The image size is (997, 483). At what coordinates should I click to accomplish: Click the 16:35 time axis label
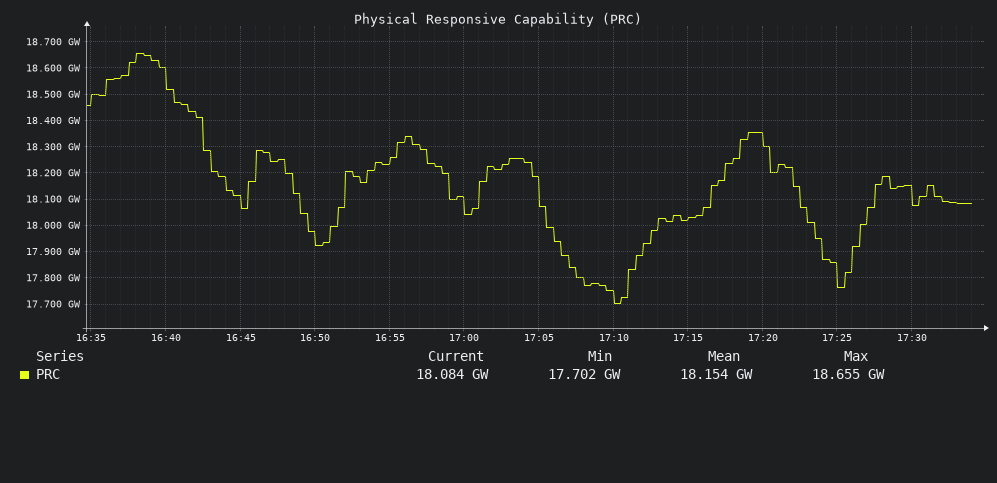pos(91,338)
